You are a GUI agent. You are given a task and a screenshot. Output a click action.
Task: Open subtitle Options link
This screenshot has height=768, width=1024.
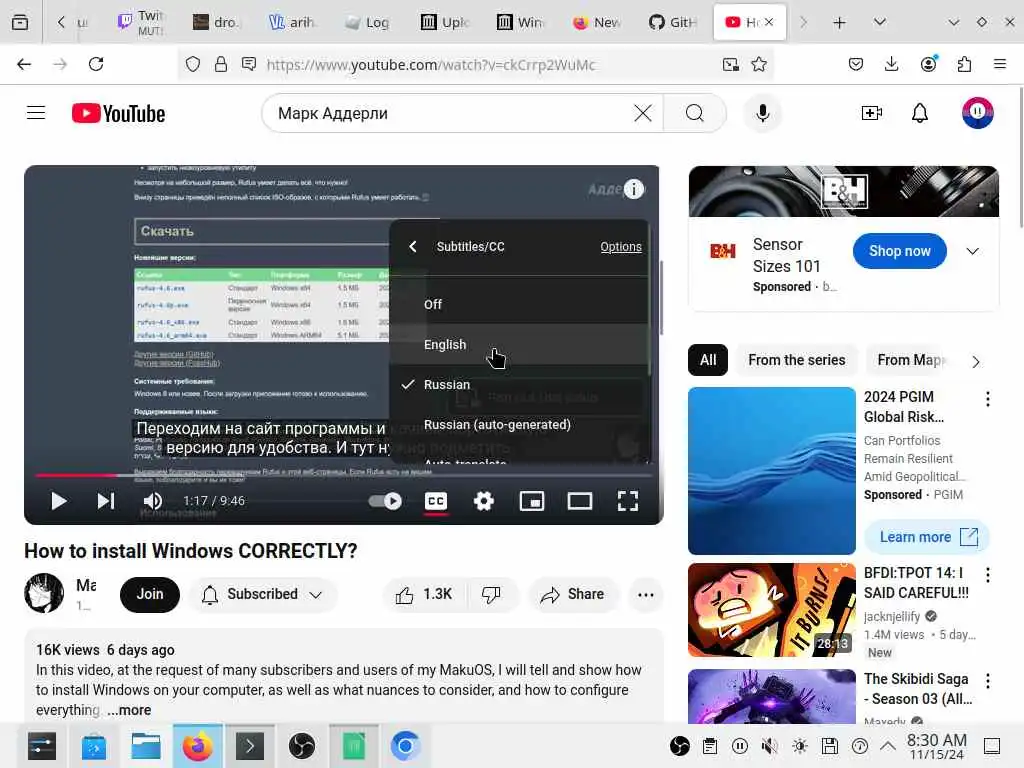(x=620, y=246)
